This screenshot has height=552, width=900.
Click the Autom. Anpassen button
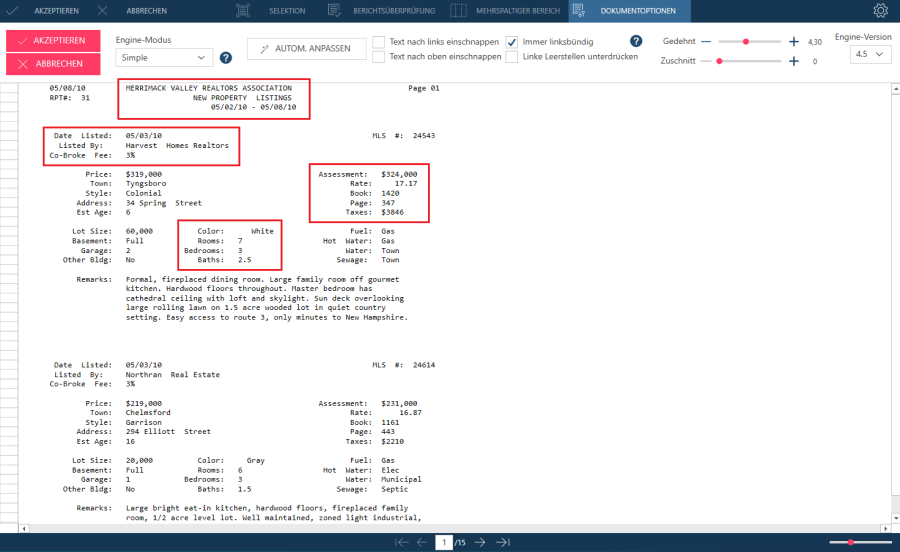307,49
